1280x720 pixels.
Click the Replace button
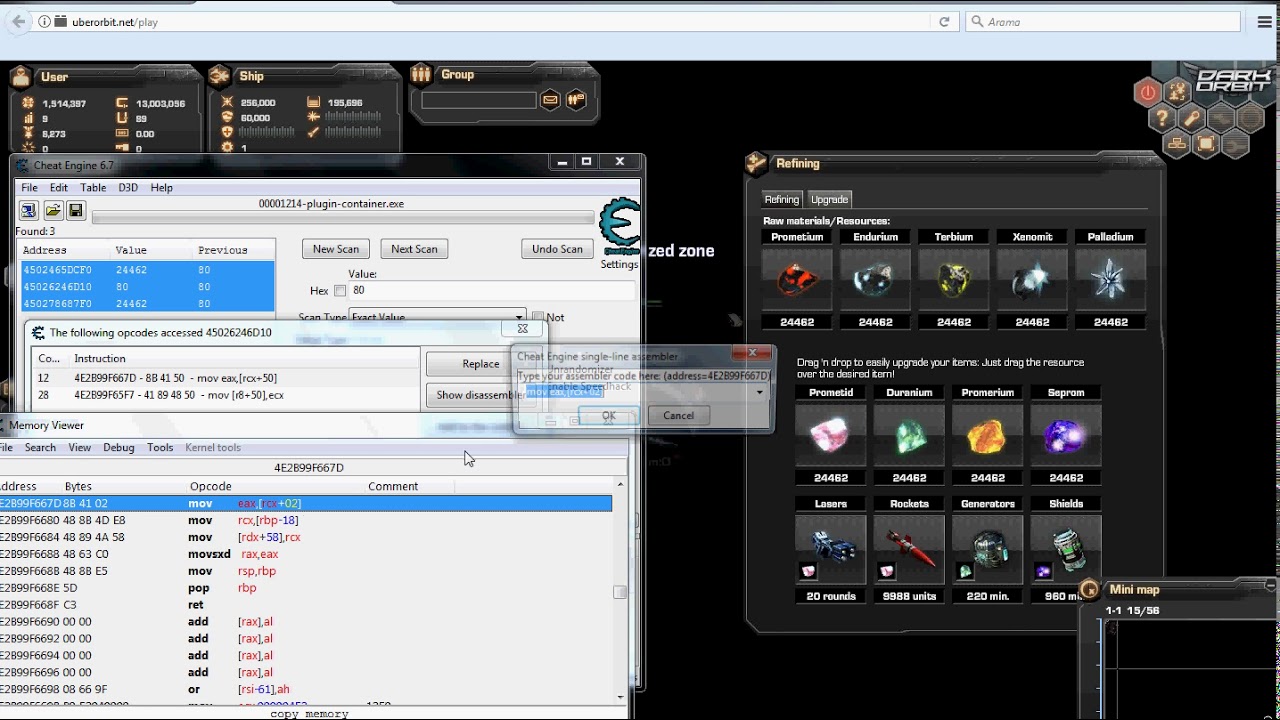[x=481, y=364]
